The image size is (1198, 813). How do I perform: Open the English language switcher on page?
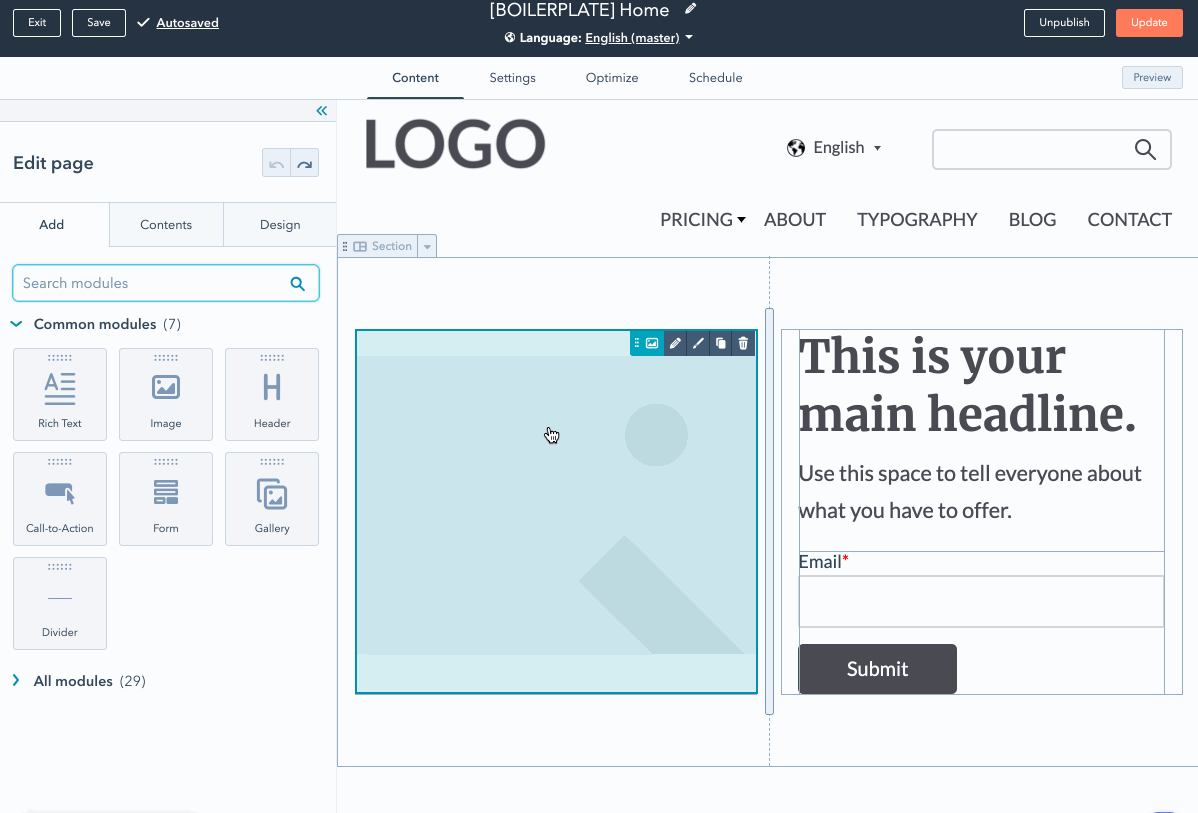tap(835, 148)
